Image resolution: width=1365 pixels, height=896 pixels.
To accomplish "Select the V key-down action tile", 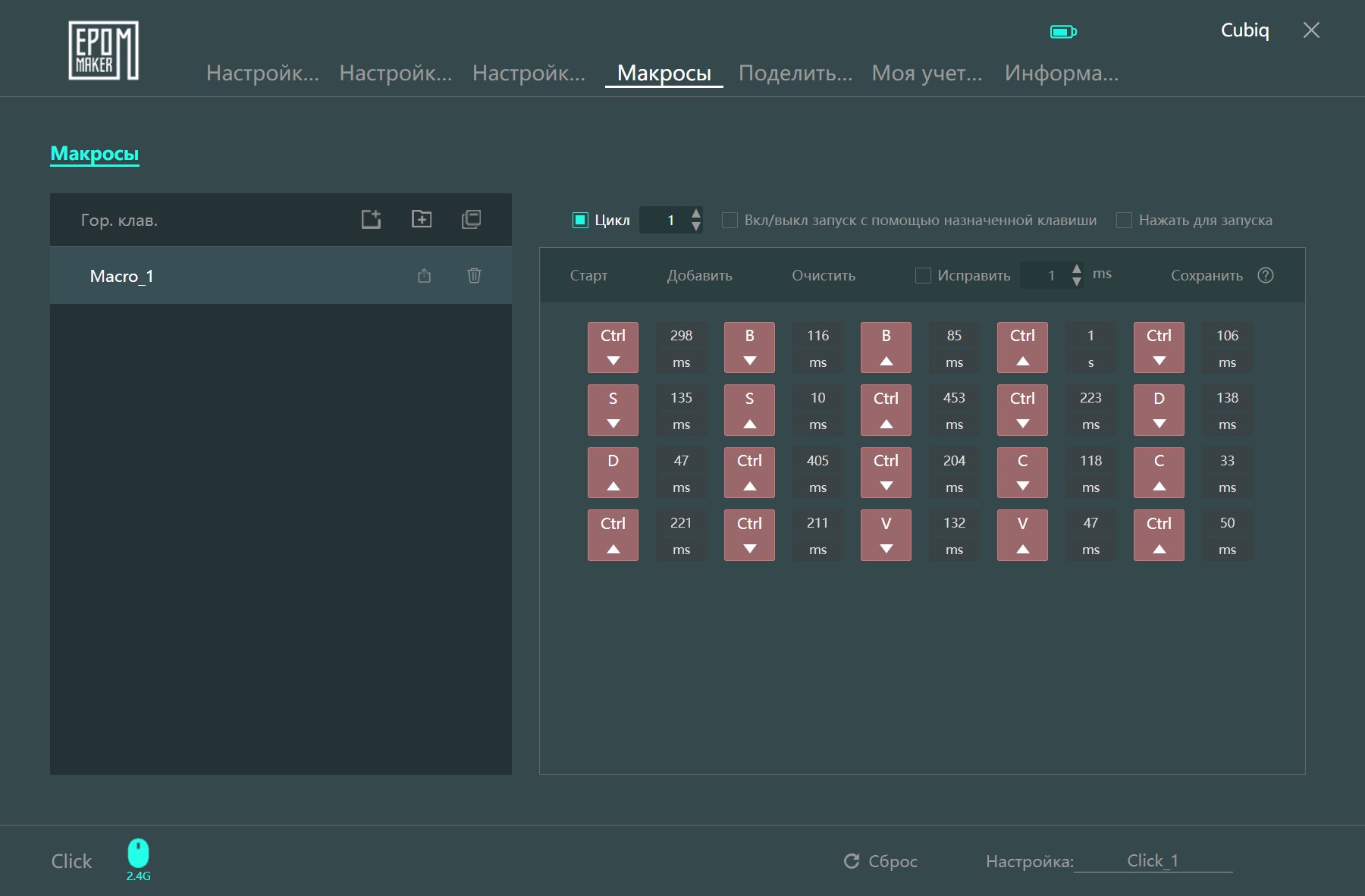I will (886, 535).
